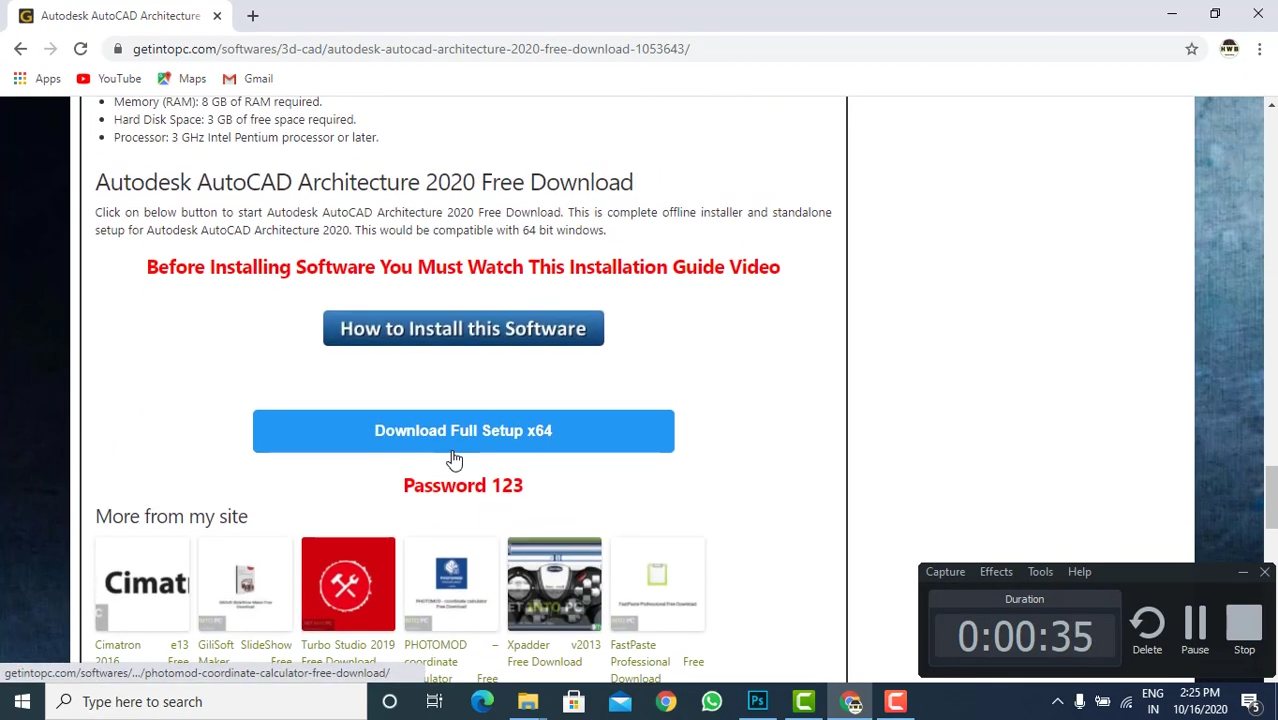
Task: Open Cortana circle icon on taskbar
Action: (390, 702)
